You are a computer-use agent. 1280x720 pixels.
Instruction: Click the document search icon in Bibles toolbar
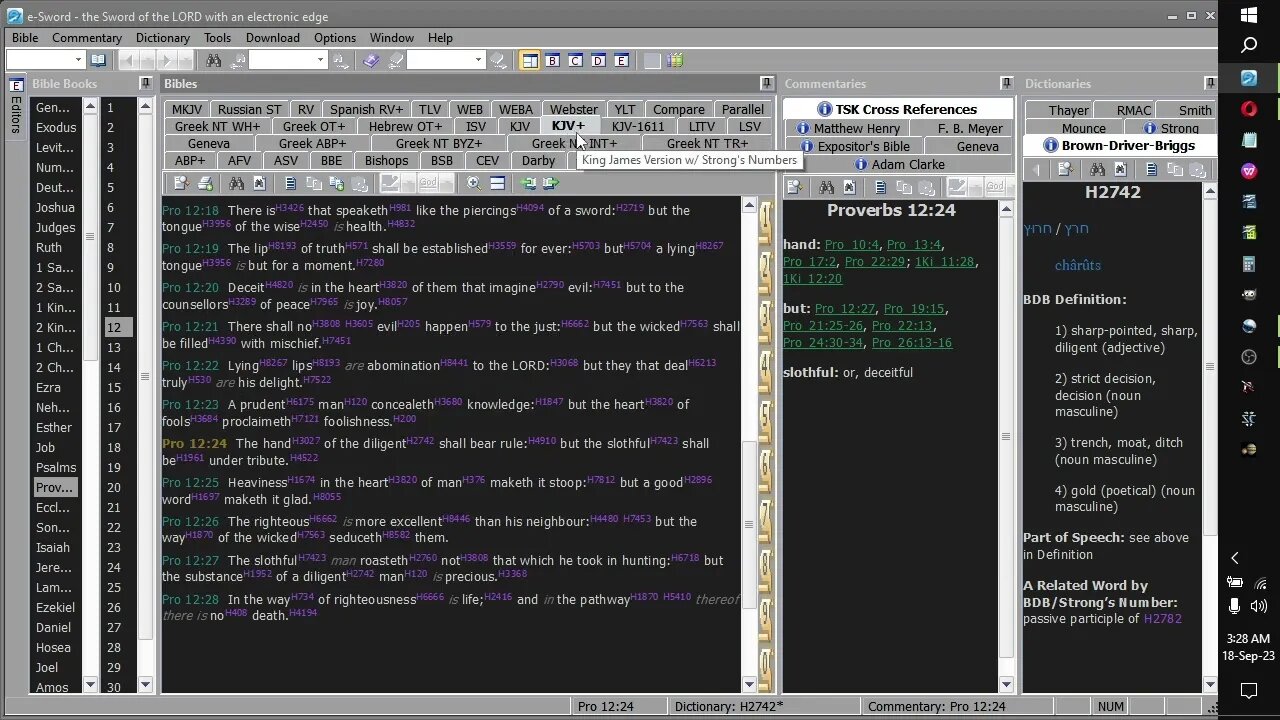(x=259, y=183)
